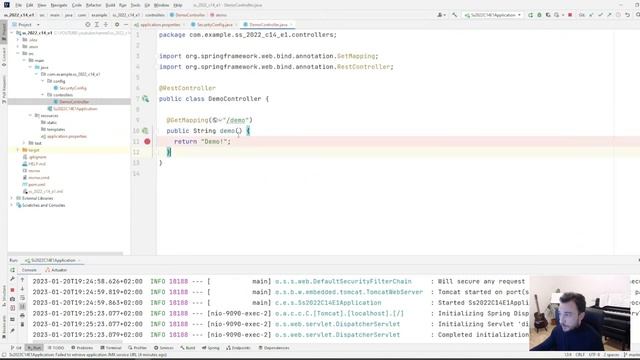Select the DemoController.java editor tab

[x=268, y=25]
